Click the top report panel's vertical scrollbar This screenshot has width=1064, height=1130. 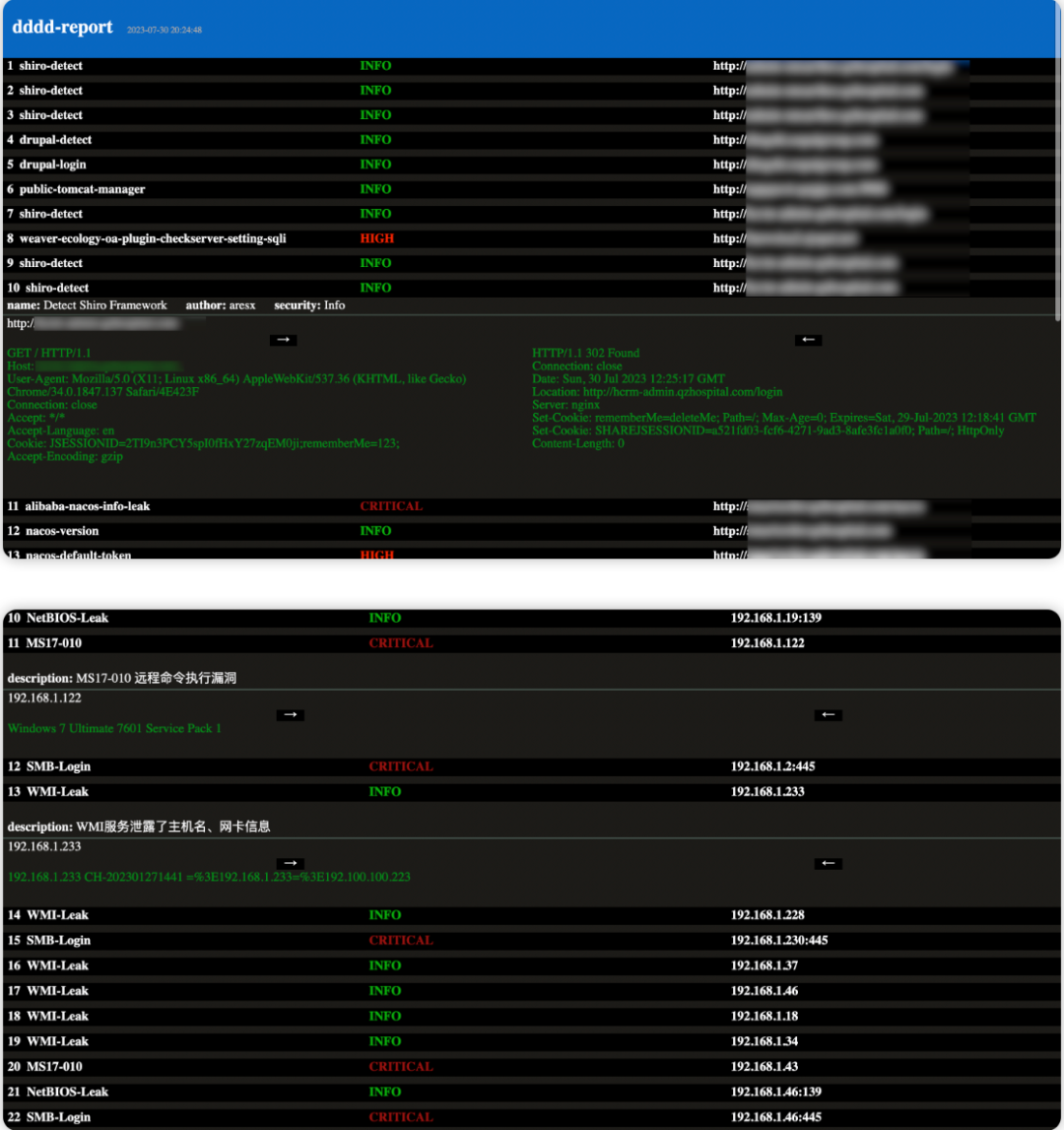coord(1059,160)
